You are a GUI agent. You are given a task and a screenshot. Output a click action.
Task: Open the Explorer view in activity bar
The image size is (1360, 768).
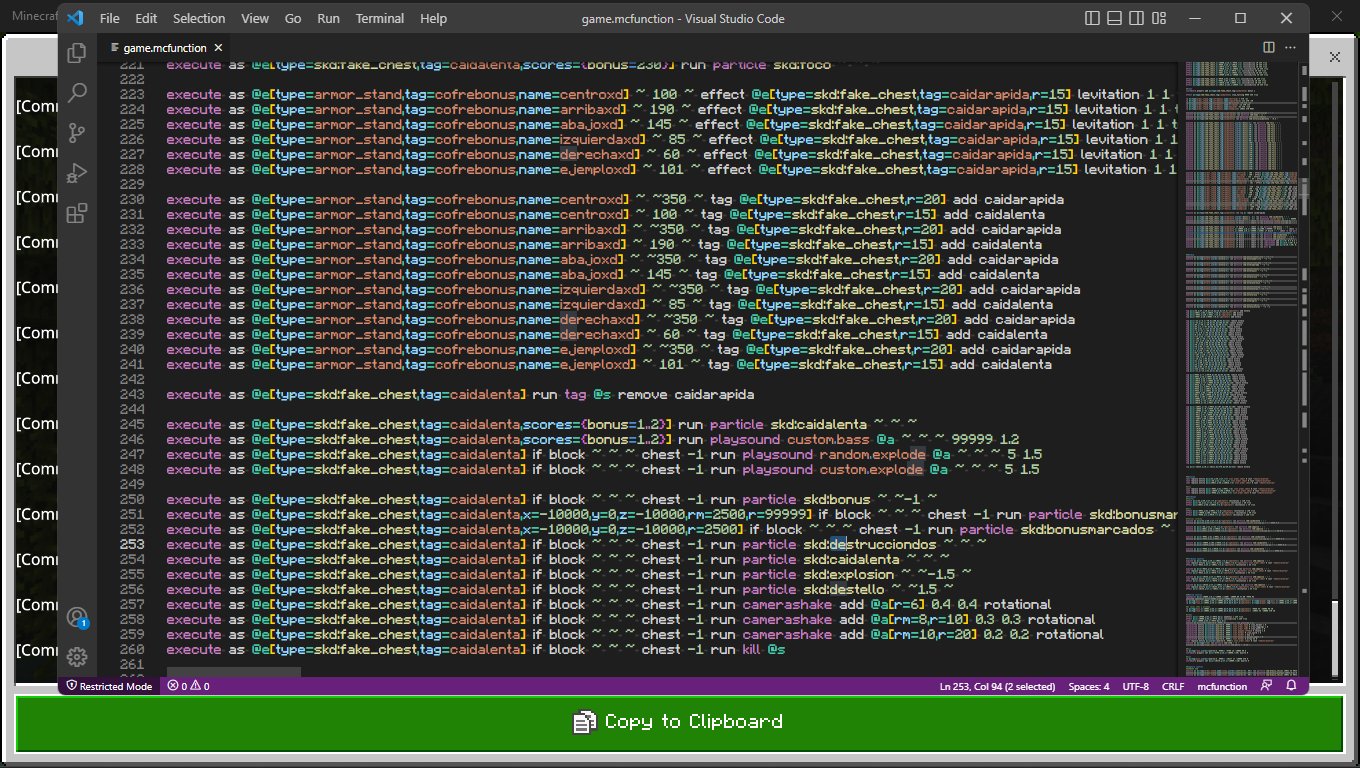pos(77,53)
